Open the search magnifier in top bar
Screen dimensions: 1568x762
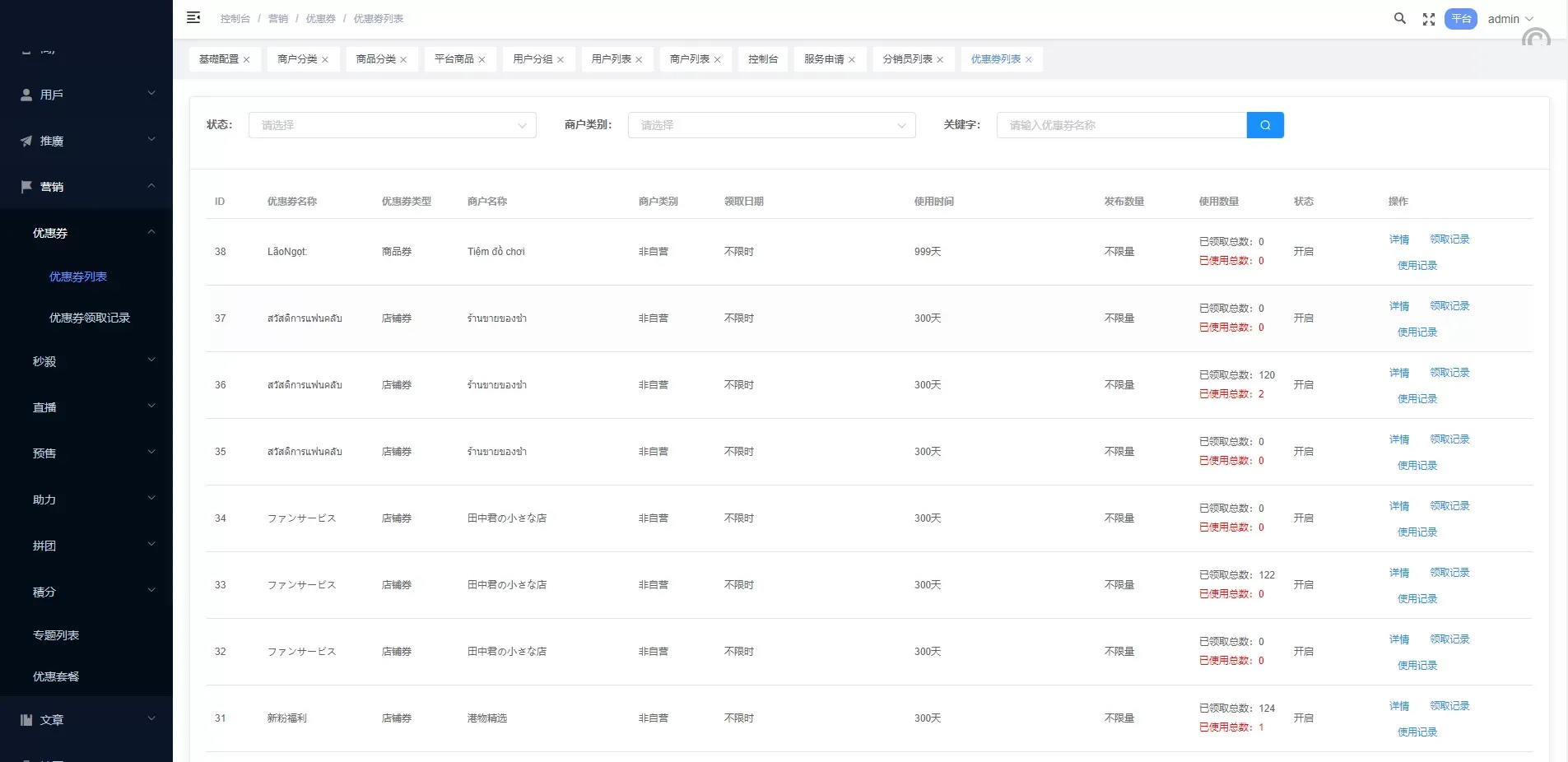1399,18
